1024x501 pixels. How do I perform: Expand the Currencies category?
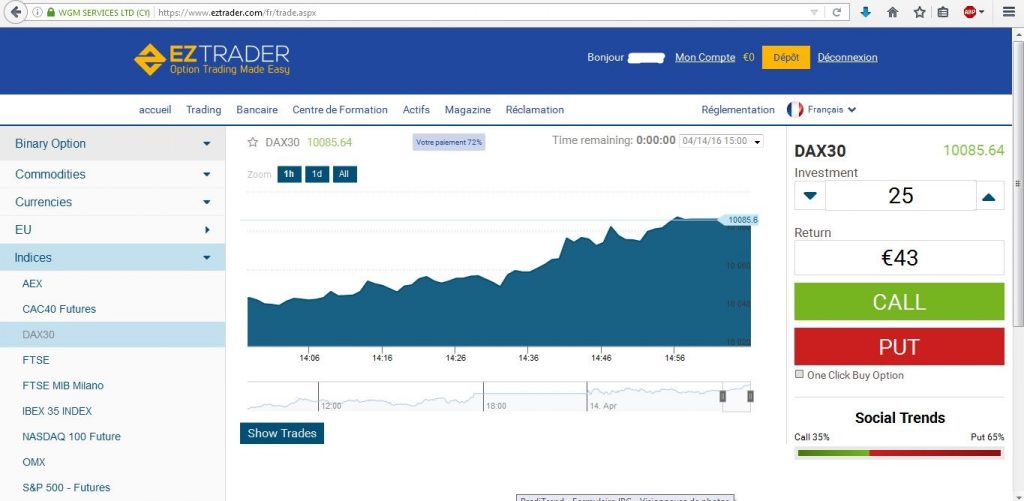click(x=112, y=202)
